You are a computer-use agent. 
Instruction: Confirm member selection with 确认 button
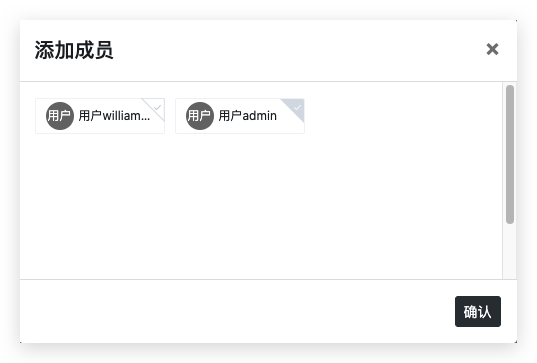(x=478, y=311)
